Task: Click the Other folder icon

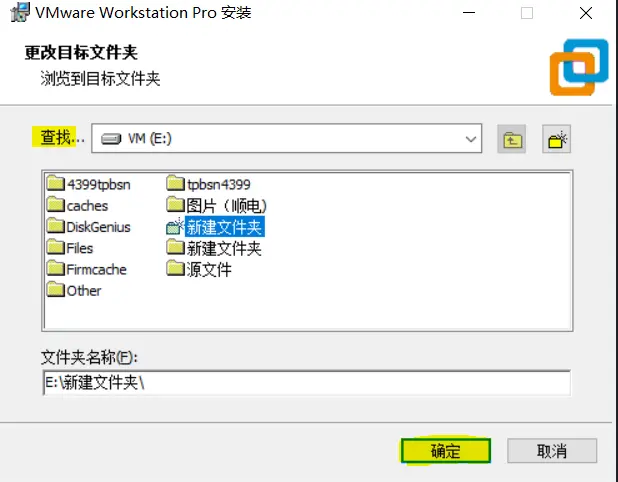Action: (x=56, y=290)
